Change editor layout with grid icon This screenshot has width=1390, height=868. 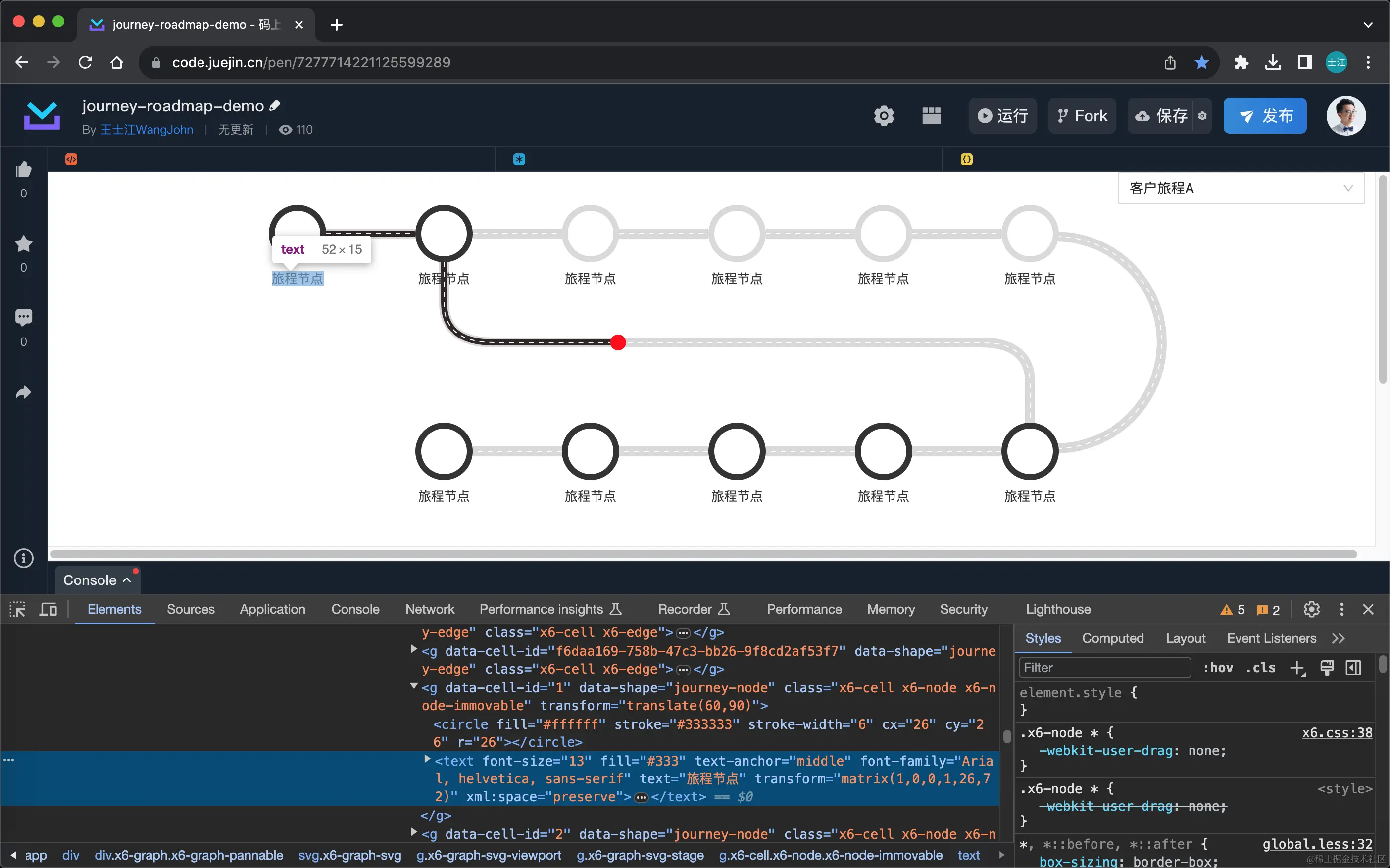pos(931,116)
